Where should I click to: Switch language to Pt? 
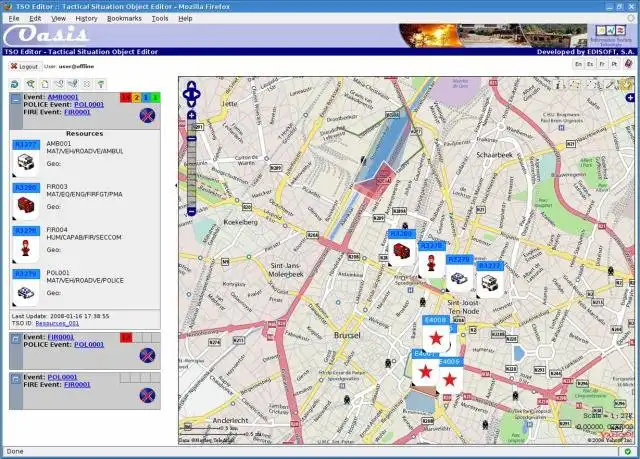click(614, 64)
